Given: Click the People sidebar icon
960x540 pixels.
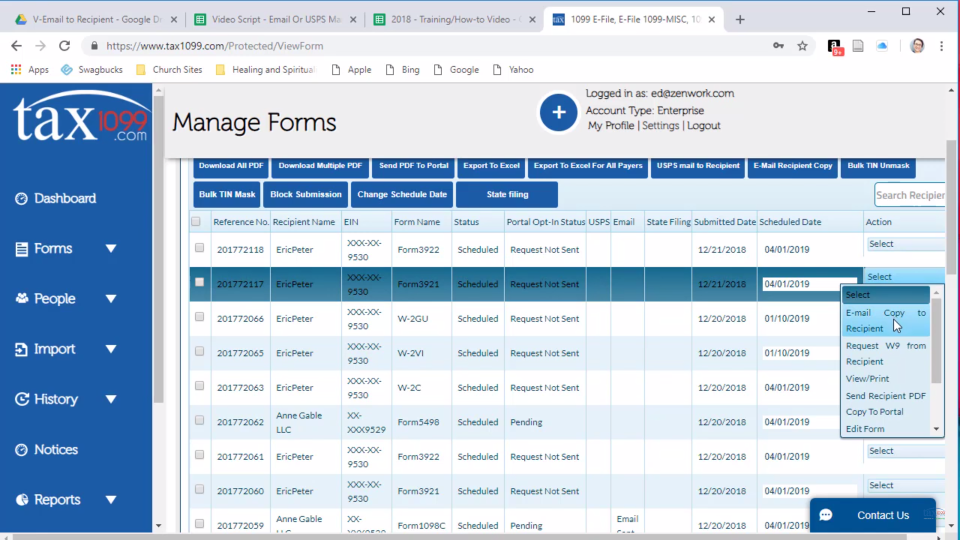Looking at the screenshot, I should (21, 299).
